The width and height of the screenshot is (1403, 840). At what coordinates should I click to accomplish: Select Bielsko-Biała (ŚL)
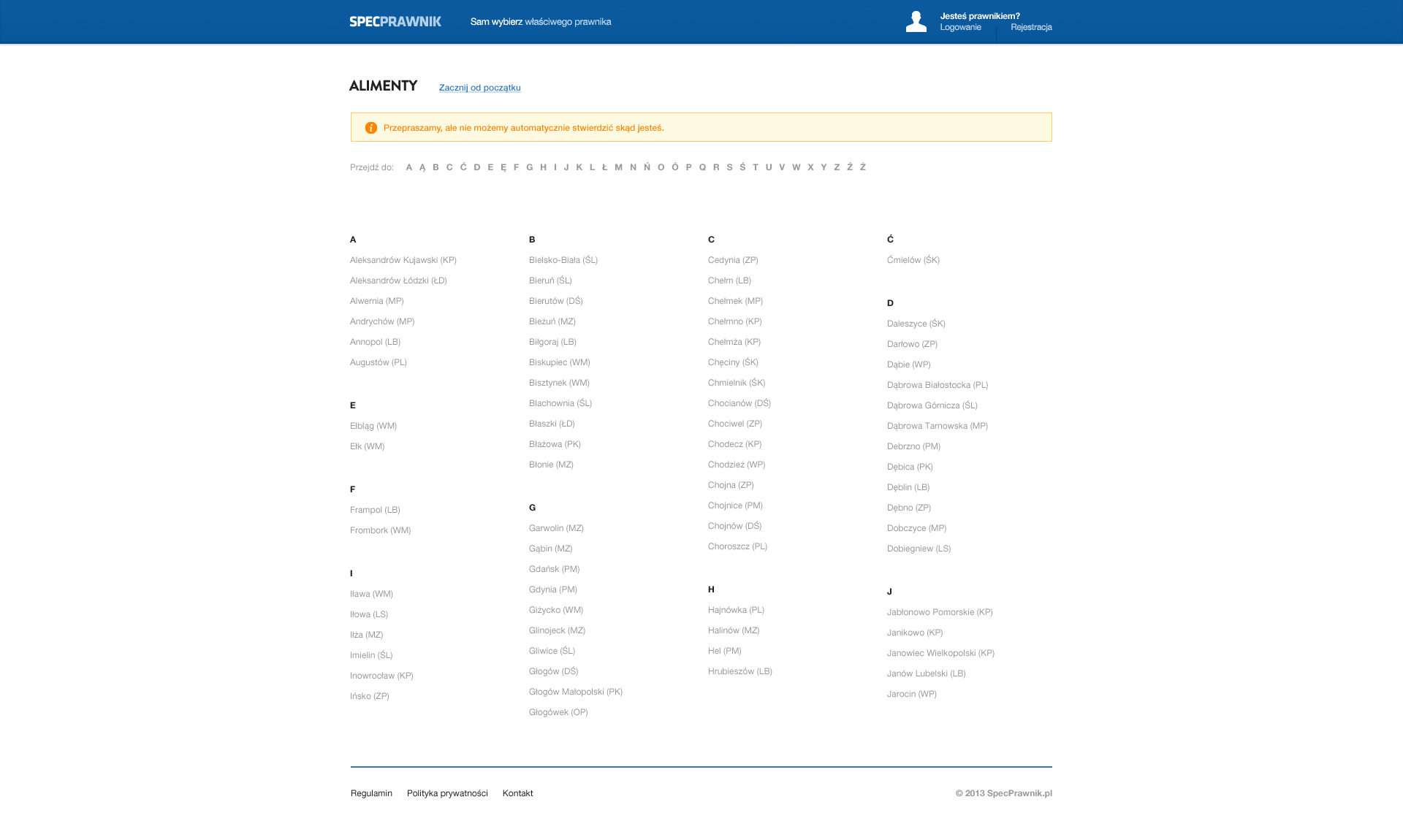point(563,260)
